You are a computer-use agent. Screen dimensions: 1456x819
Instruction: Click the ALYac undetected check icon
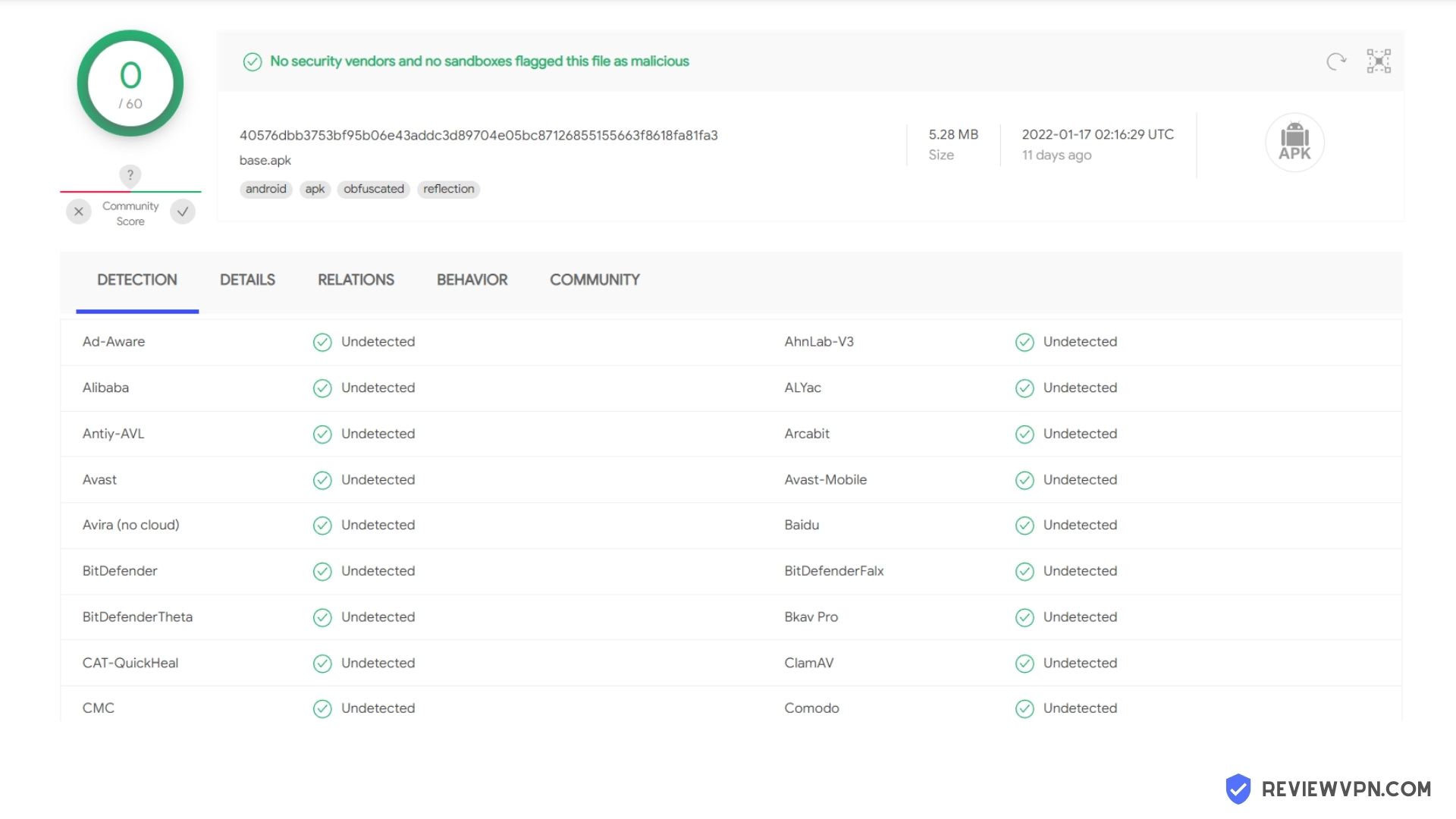point(1025,388)
